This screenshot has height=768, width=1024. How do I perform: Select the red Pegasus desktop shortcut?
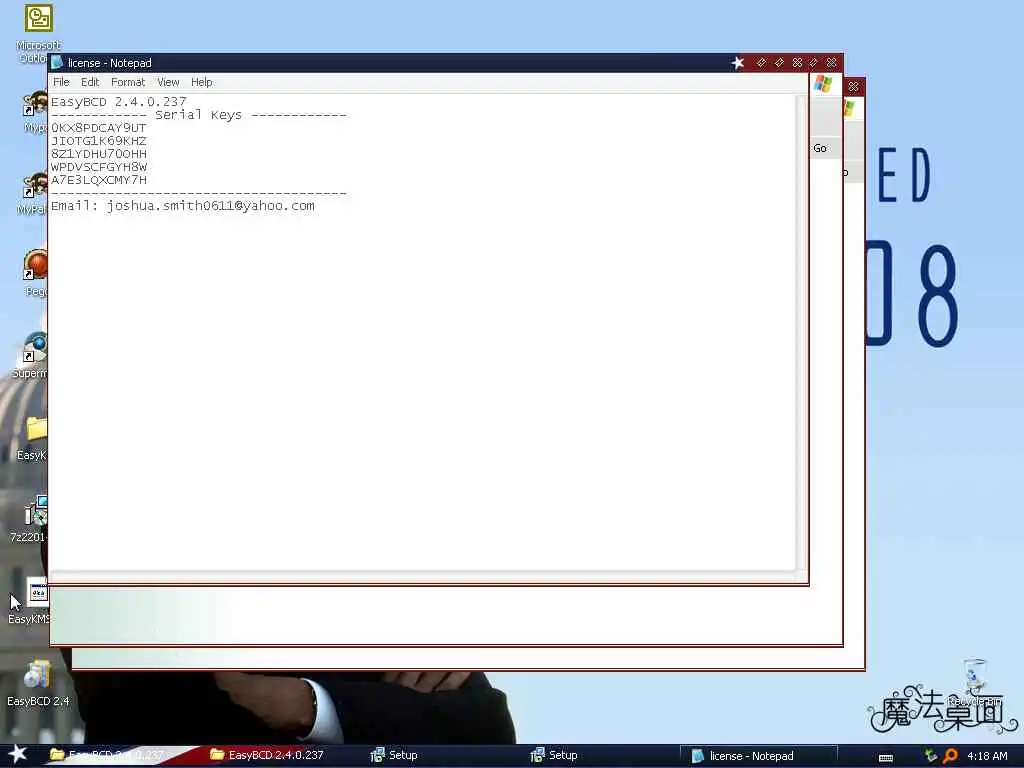coord(36,273)
